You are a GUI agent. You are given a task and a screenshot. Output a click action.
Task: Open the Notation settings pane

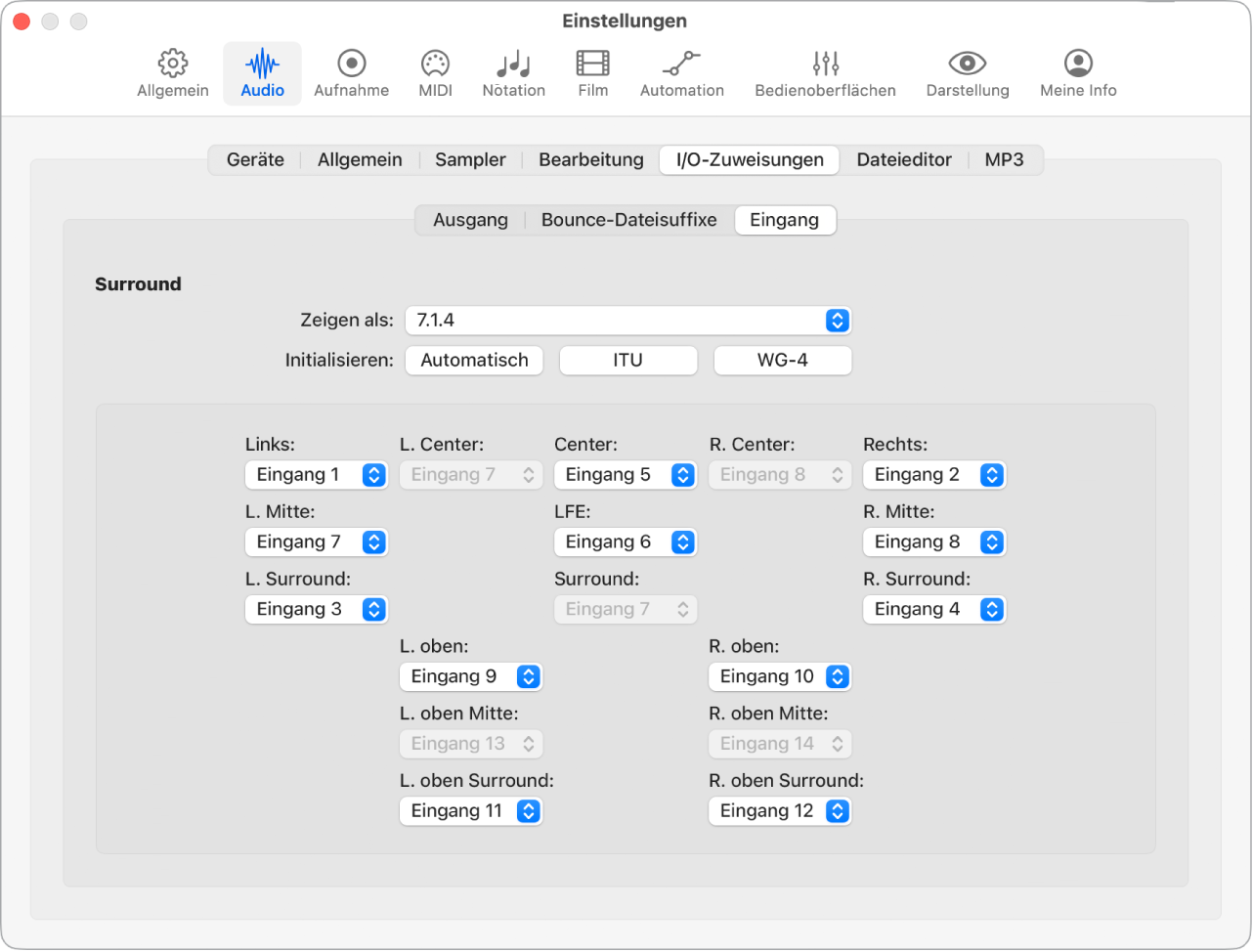click(513, 74)
